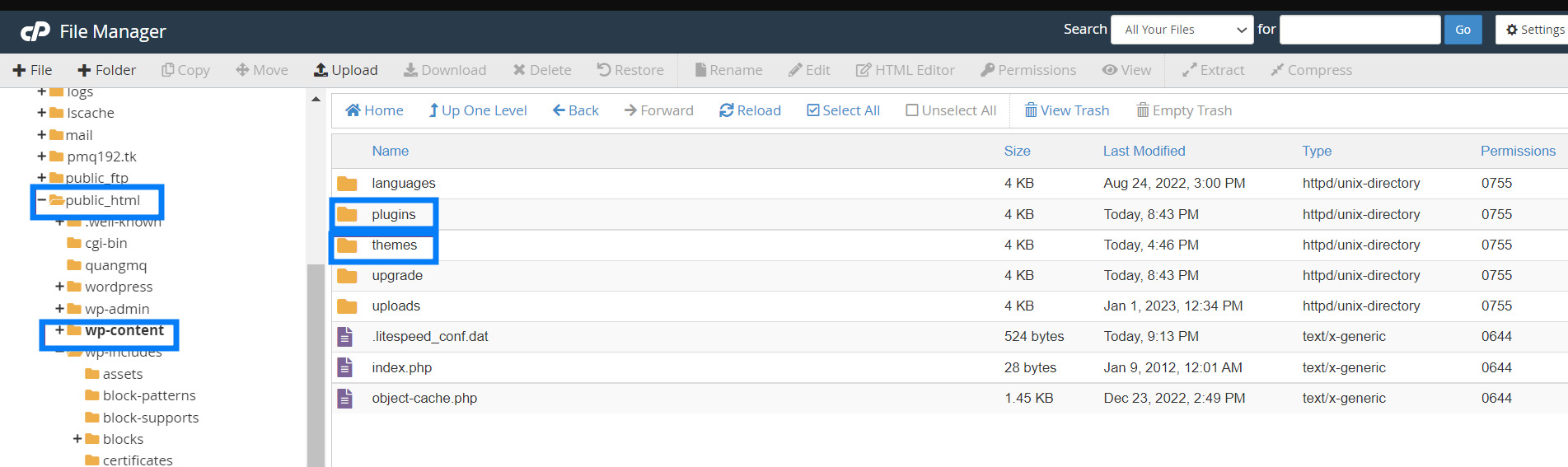This screenshot has height=467, width=1568.
Task: Click the search text input field
Action: click(x=1360, y=30)
